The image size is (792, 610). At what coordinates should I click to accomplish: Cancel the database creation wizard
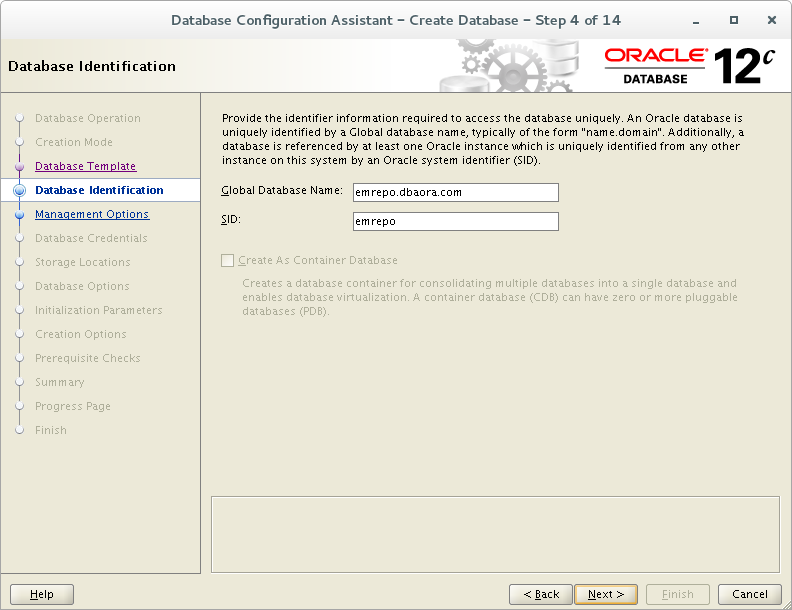pos(750,594)
